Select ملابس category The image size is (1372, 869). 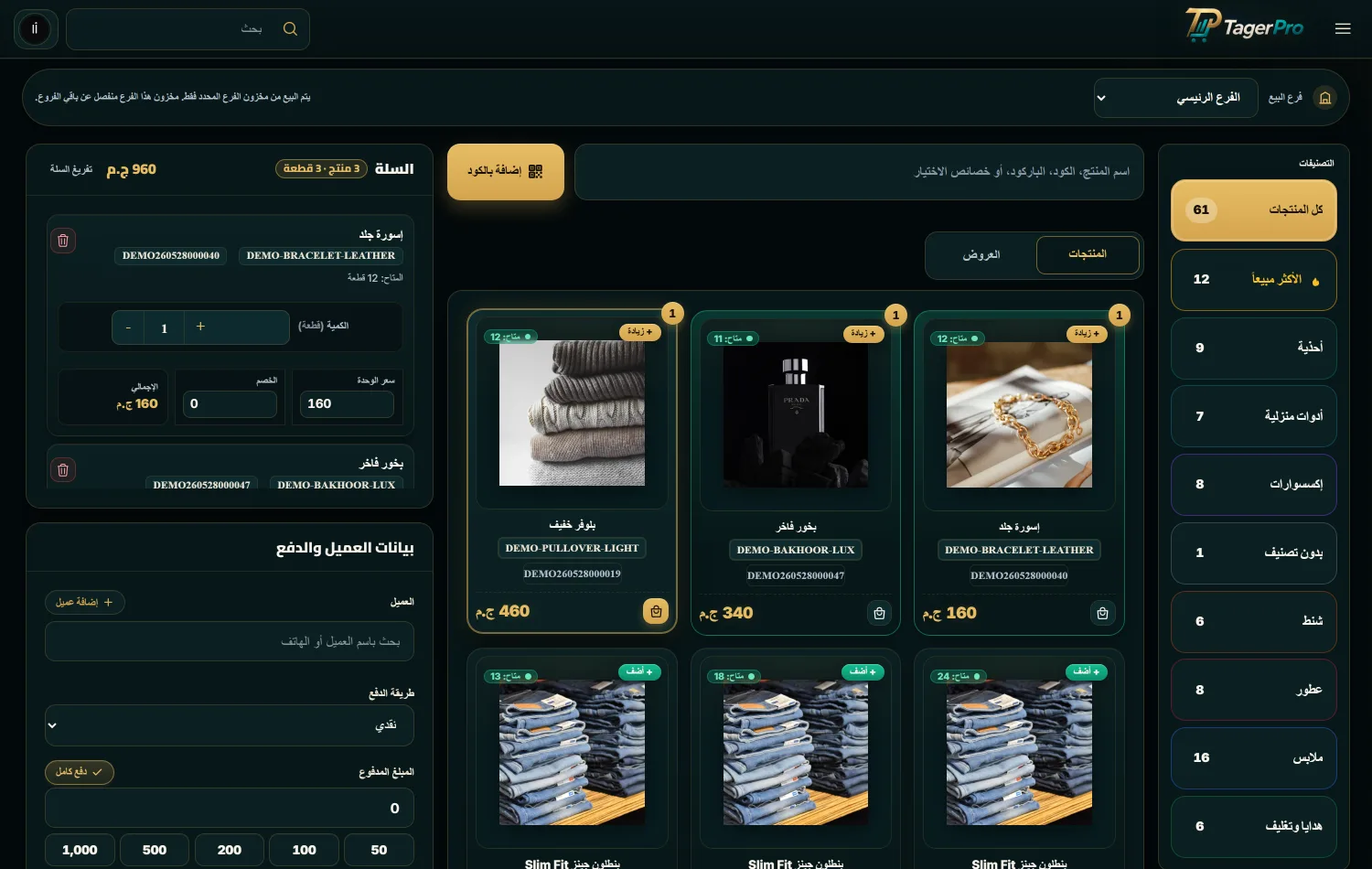point(1254,758)
